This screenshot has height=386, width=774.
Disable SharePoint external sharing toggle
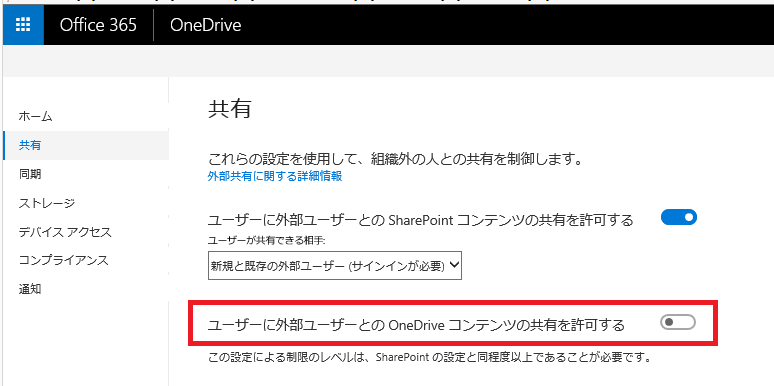[679, 217]
